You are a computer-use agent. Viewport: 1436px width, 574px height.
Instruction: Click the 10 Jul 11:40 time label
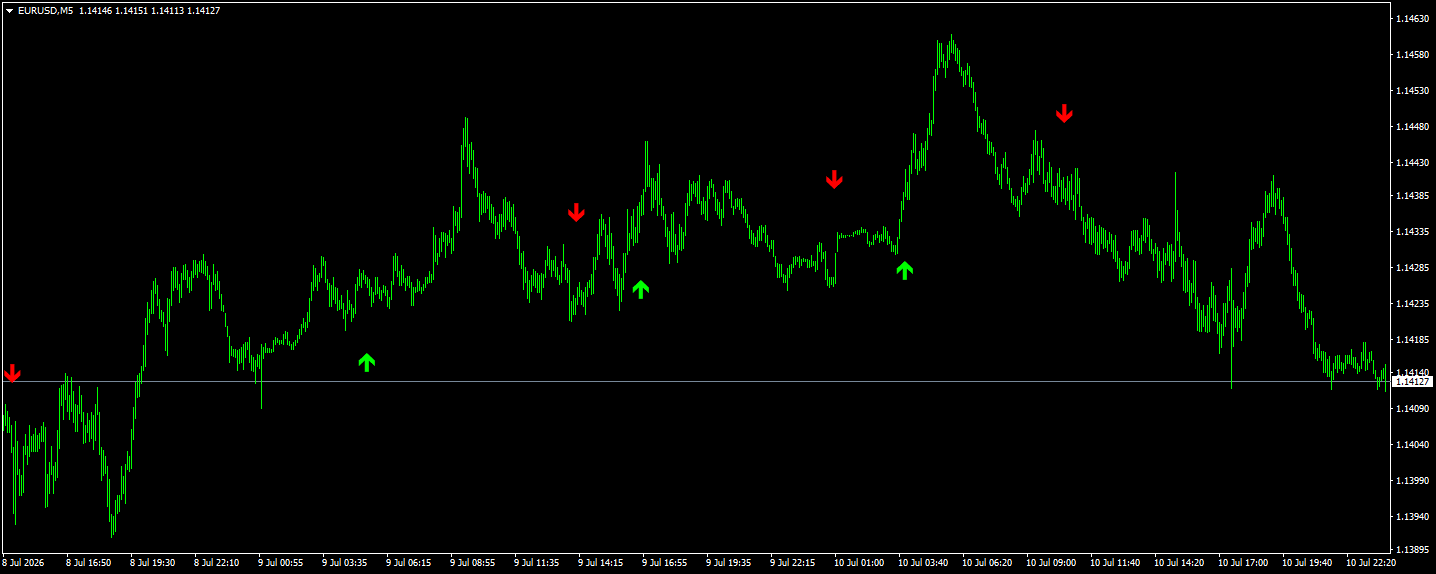point(1115,563)
